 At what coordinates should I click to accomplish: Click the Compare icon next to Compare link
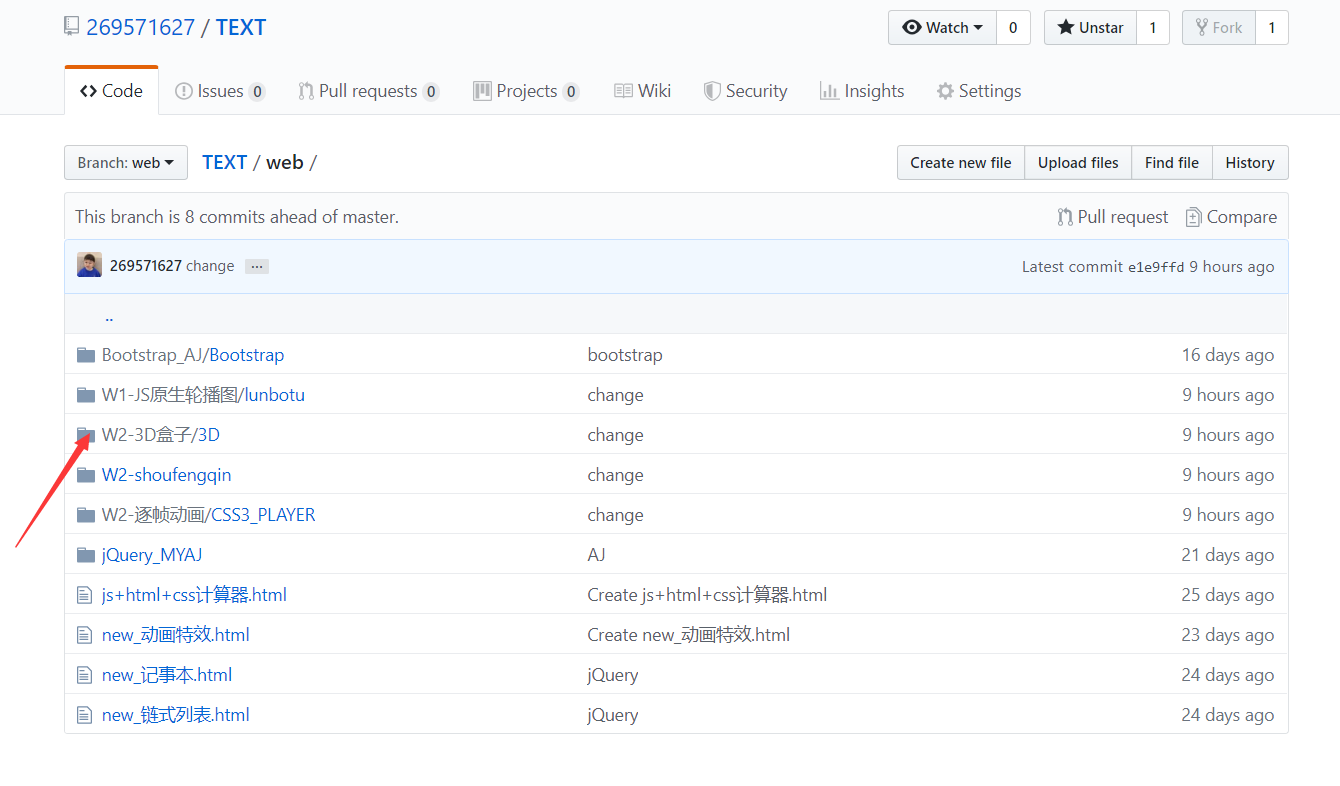click(x=1193, y=216)
